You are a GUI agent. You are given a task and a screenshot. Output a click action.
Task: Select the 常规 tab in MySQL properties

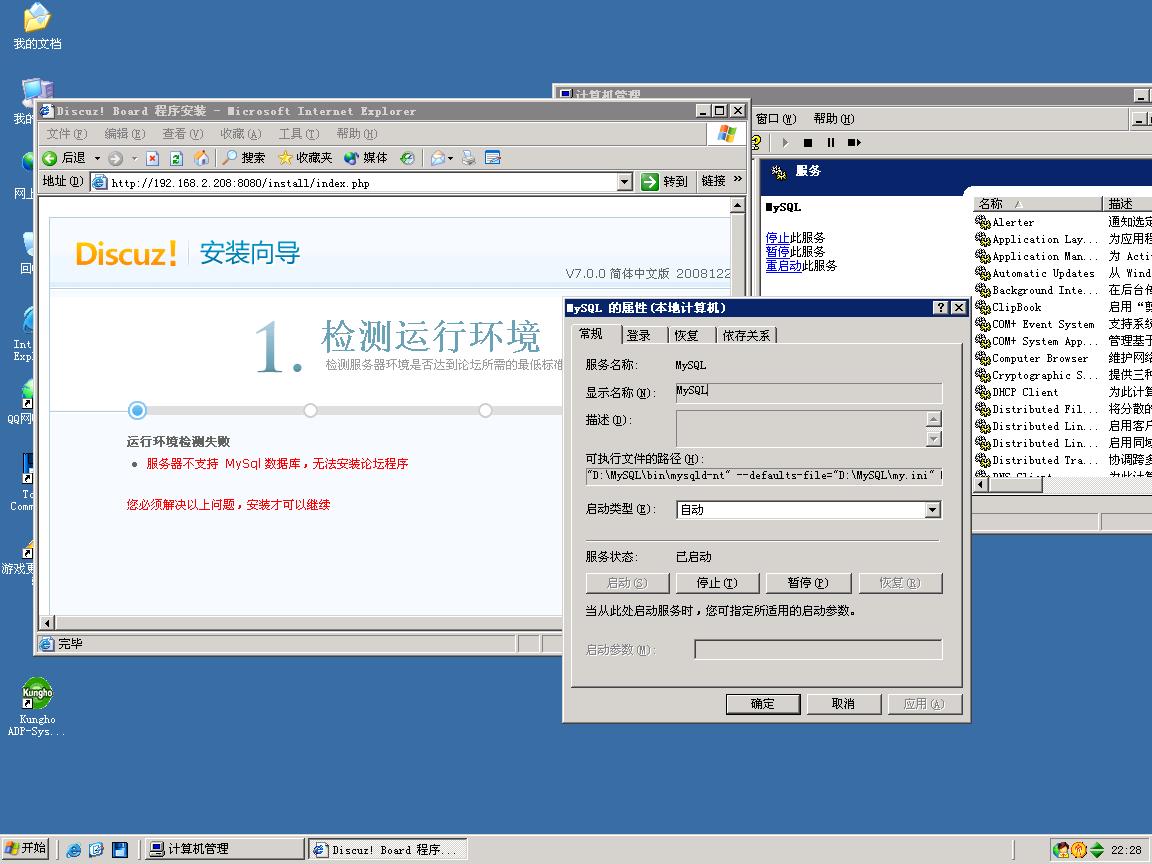tap(591, 334)
